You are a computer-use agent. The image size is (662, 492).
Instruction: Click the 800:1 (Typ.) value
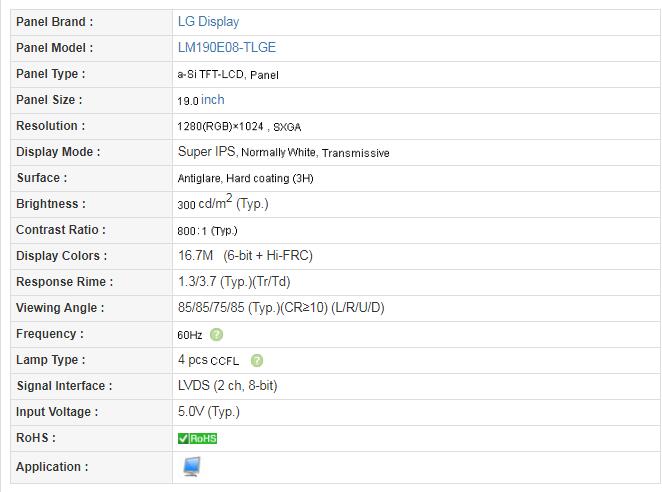click(x=207, y=231)
